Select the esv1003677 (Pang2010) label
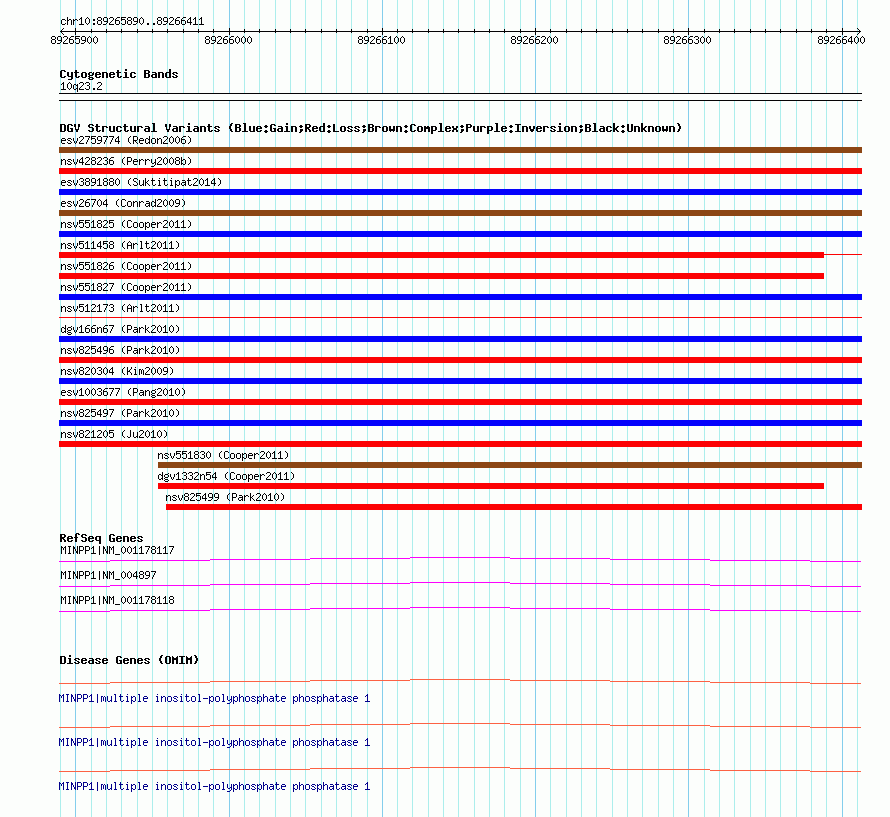This screenshot has width=890, height=817. (123, 392)
